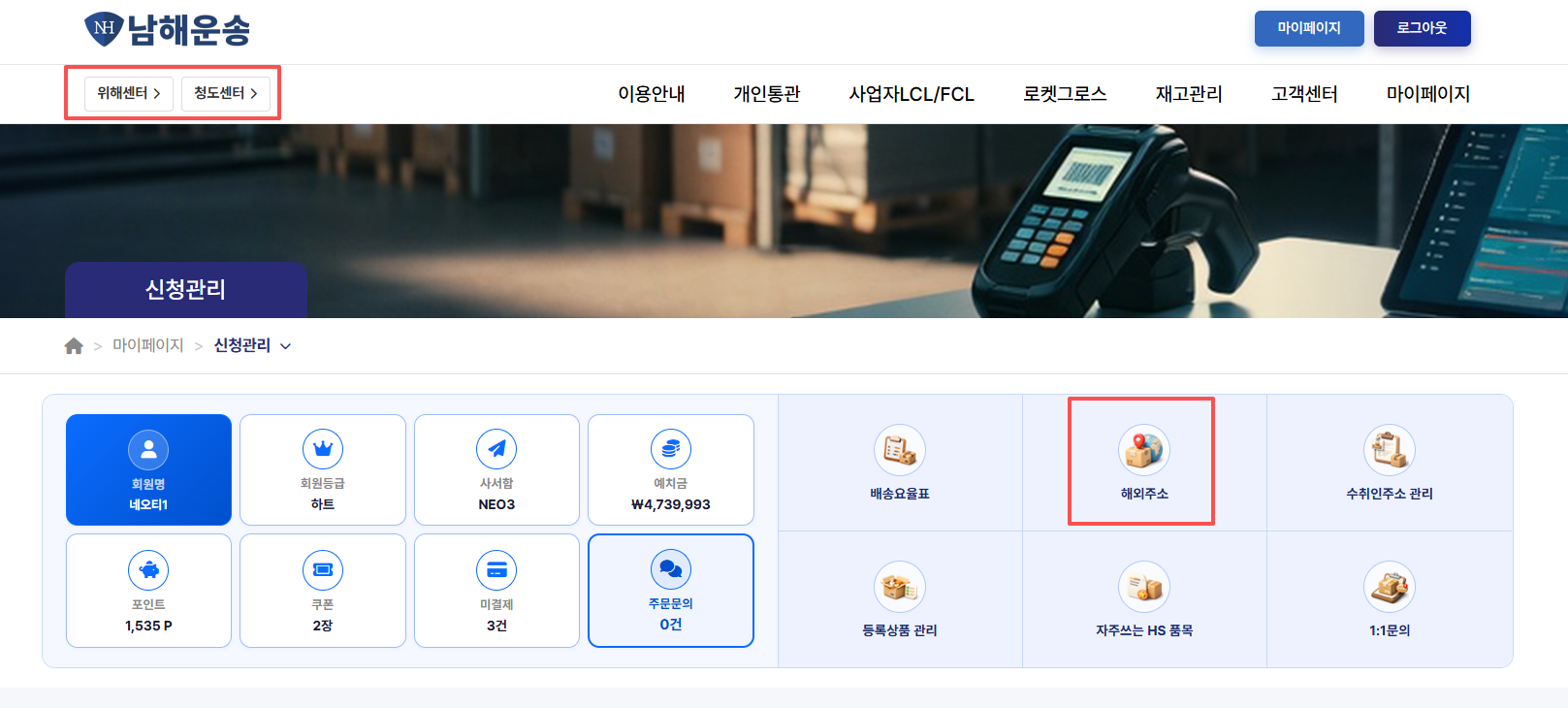Open the 로켓그로스 menu
Viewport: 1568px width, 708px height.
pos(1065,94)
